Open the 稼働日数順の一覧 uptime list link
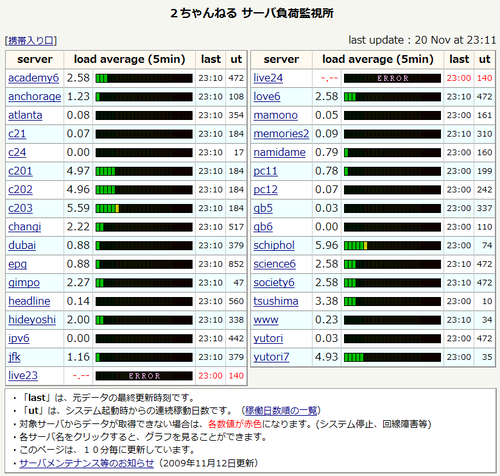Viewport: 500px width, 476px height. (281, 410)
